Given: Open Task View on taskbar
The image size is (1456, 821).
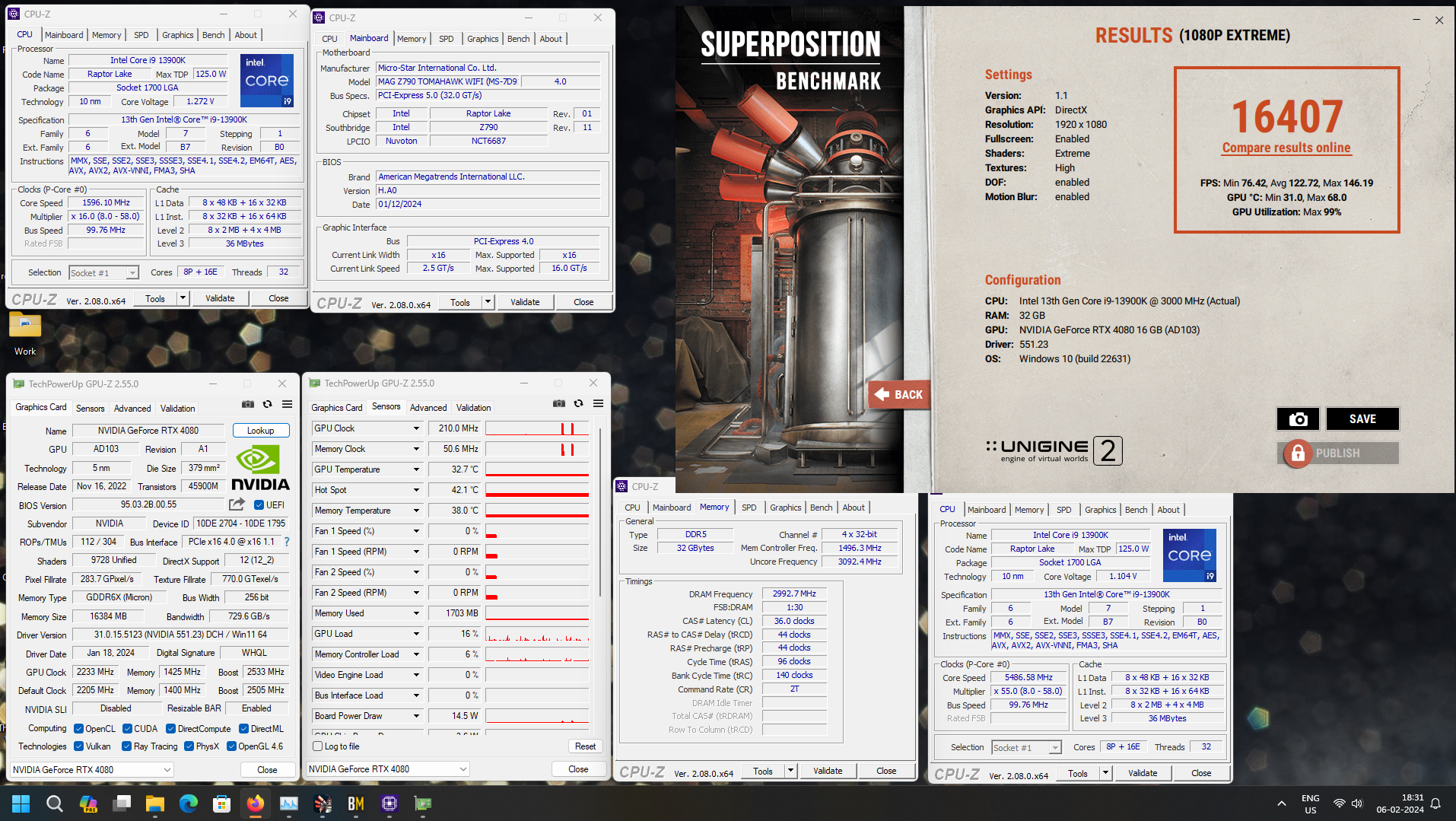Looking at the screenshot, I should tap(122, 803).
